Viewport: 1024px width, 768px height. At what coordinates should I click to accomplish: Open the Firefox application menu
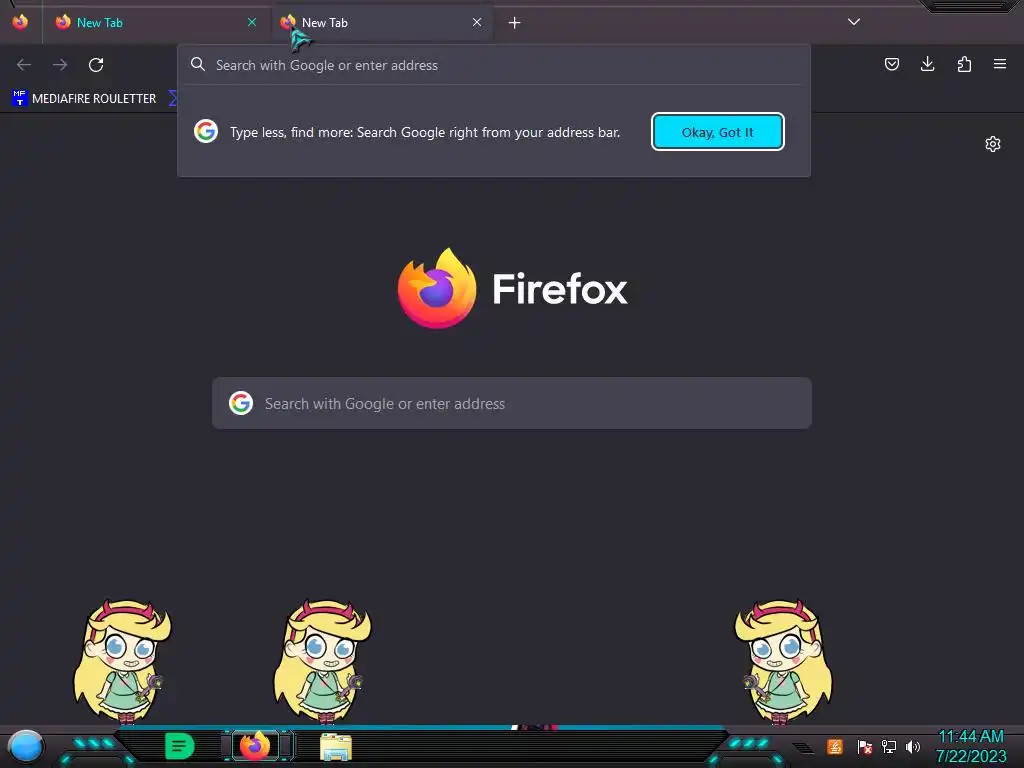point(1000,64)
